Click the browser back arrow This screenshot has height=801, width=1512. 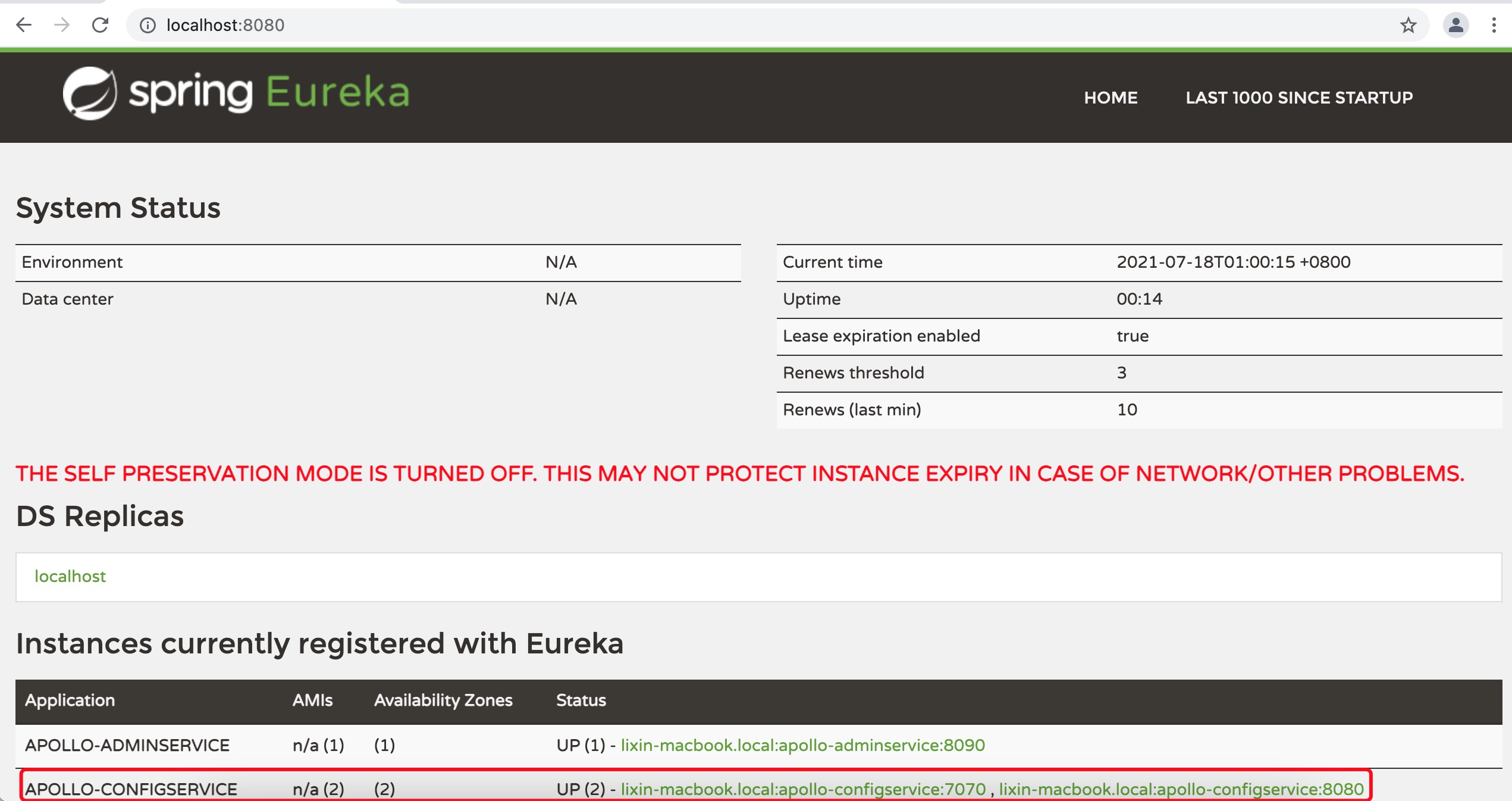24,25
